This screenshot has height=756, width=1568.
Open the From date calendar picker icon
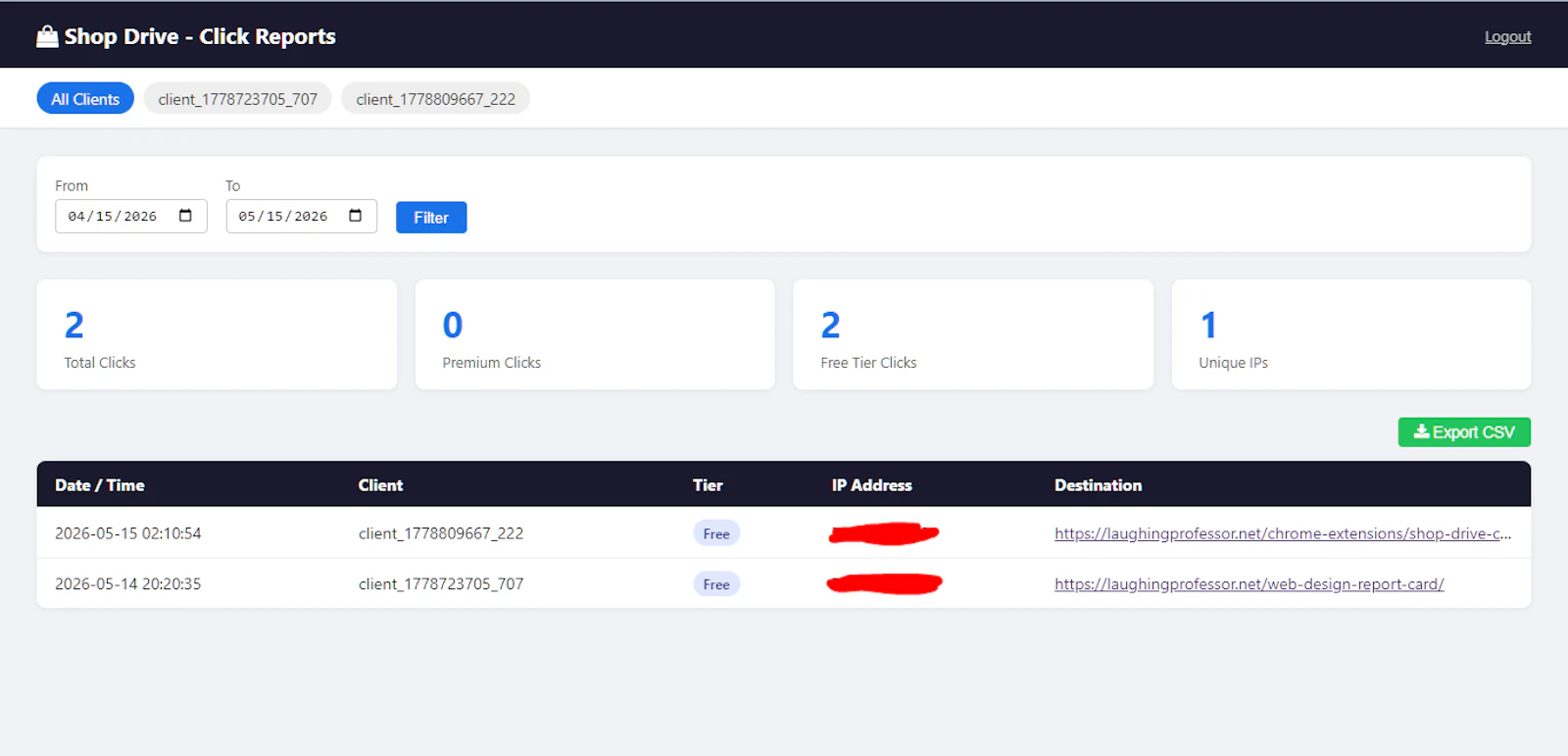(x=185, y=216)
